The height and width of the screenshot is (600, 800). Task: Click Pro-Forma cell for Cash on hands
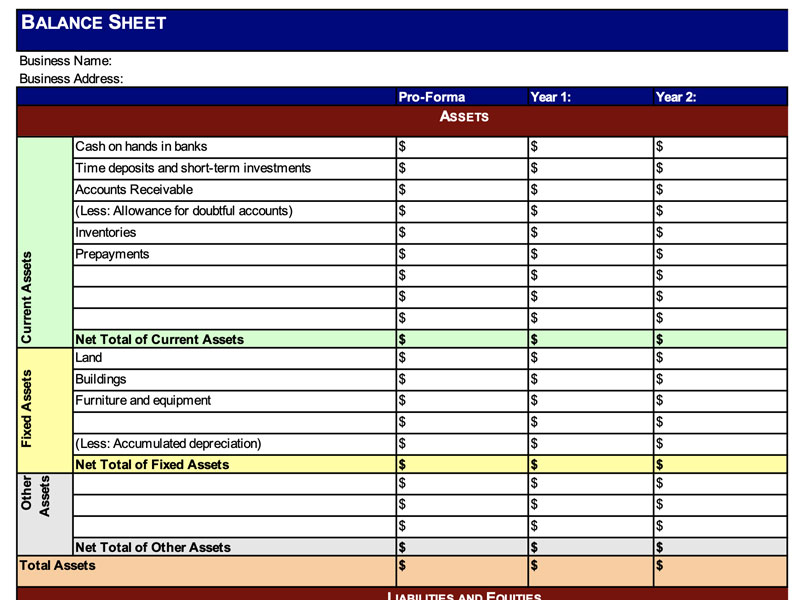[462, 147]
